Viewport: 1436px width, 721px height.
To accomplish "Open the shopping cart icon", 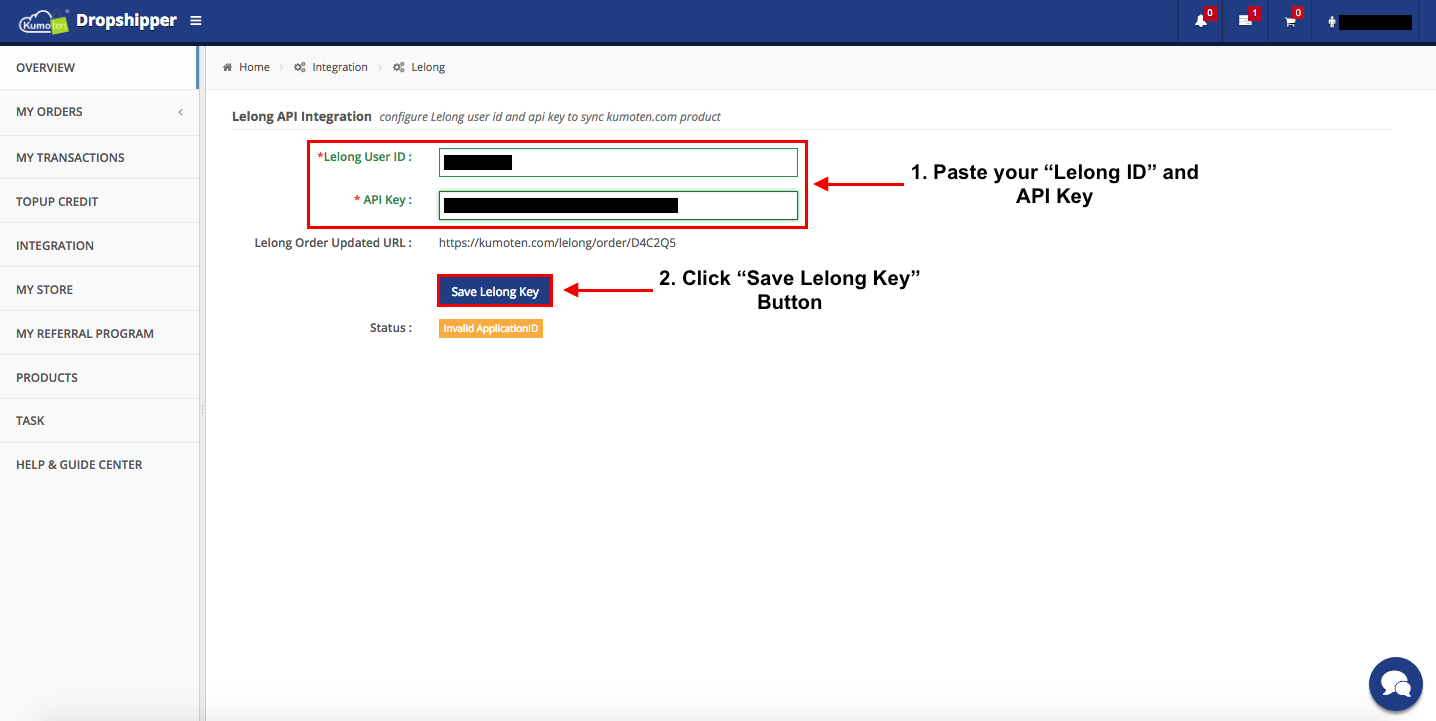I will (x=1290, y=21).
